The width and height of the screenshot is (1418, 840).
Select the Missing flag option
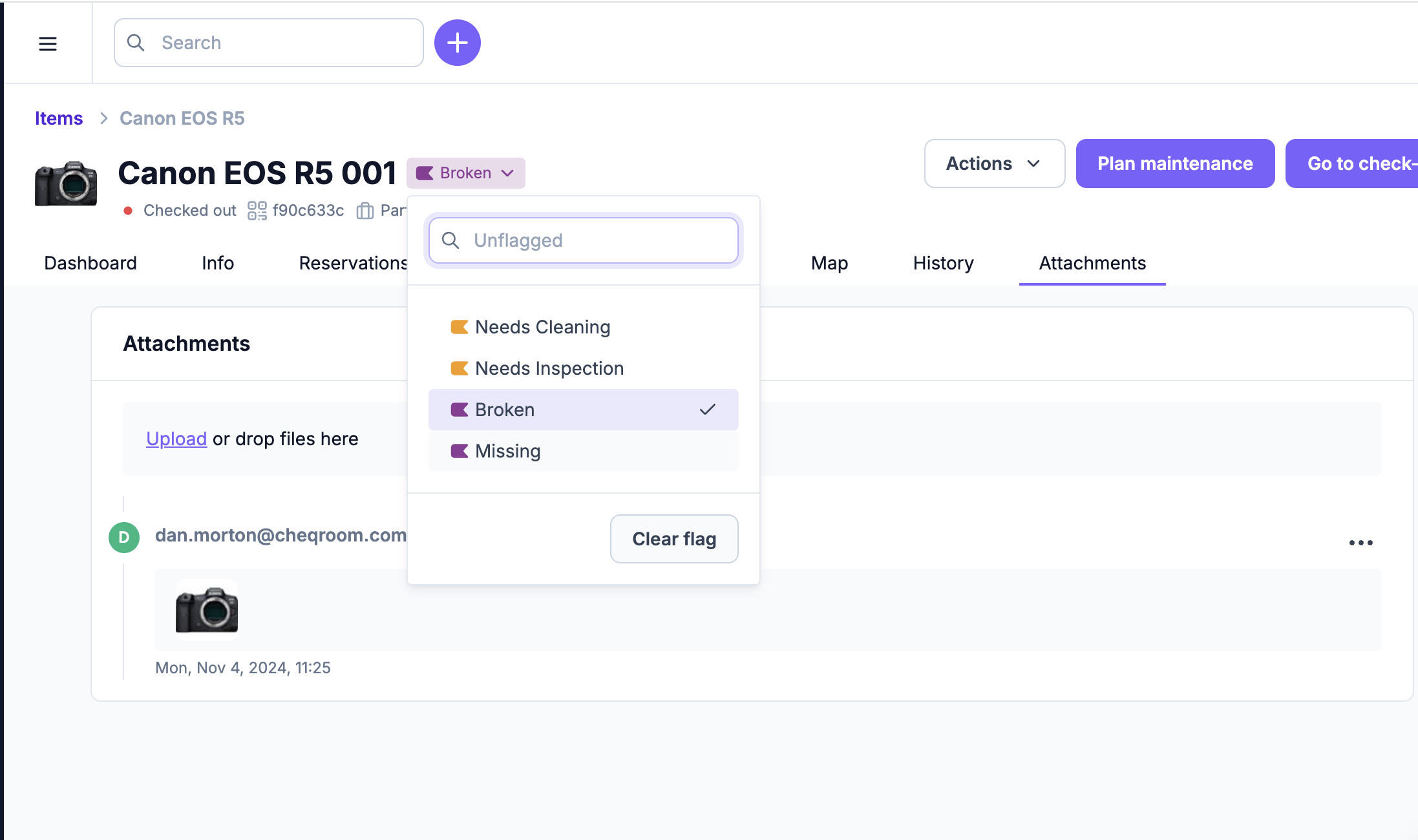coord(584,451)
